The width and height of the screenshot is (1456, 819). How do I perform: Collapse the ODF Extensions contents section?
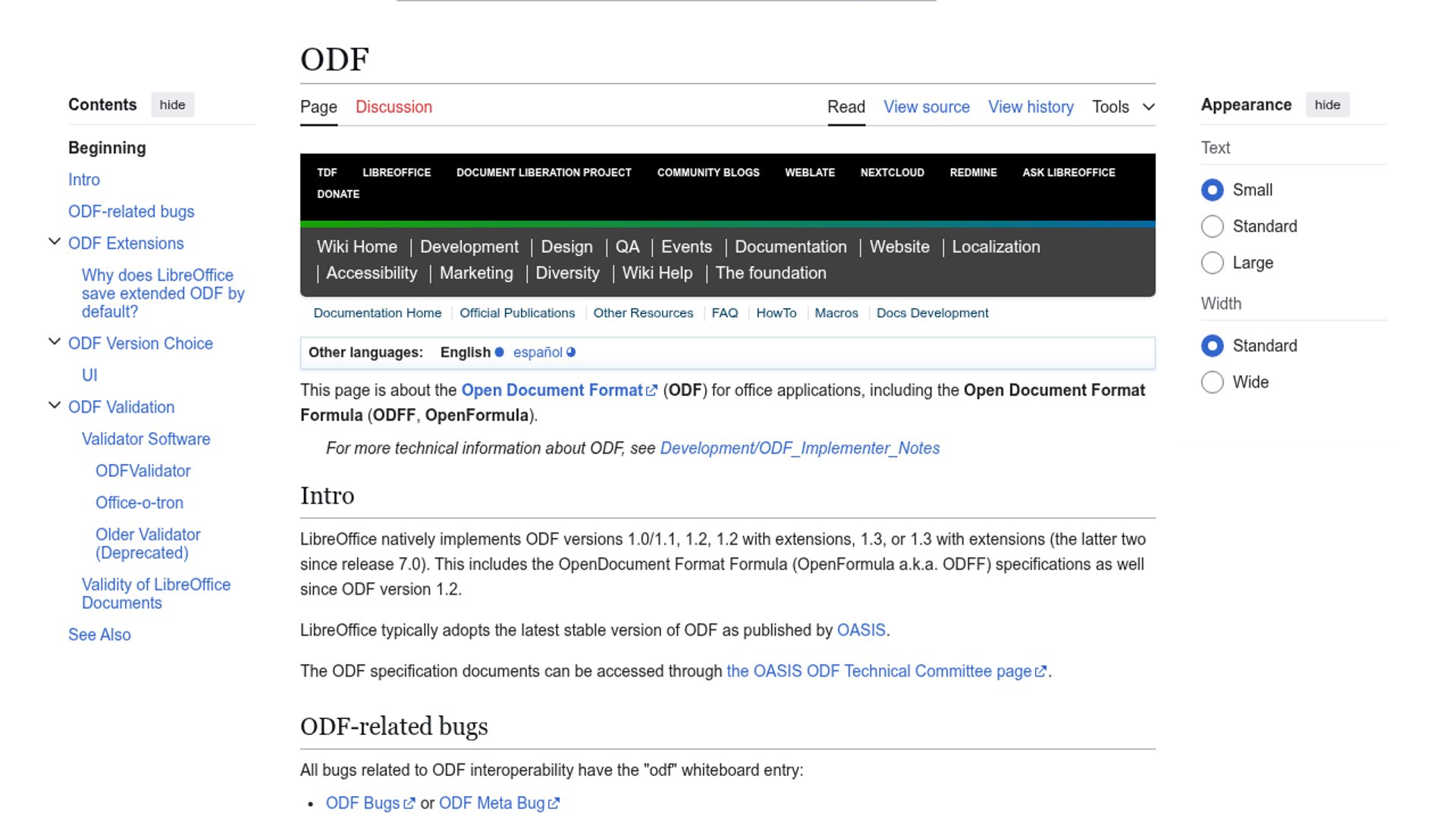pos(55,242)
